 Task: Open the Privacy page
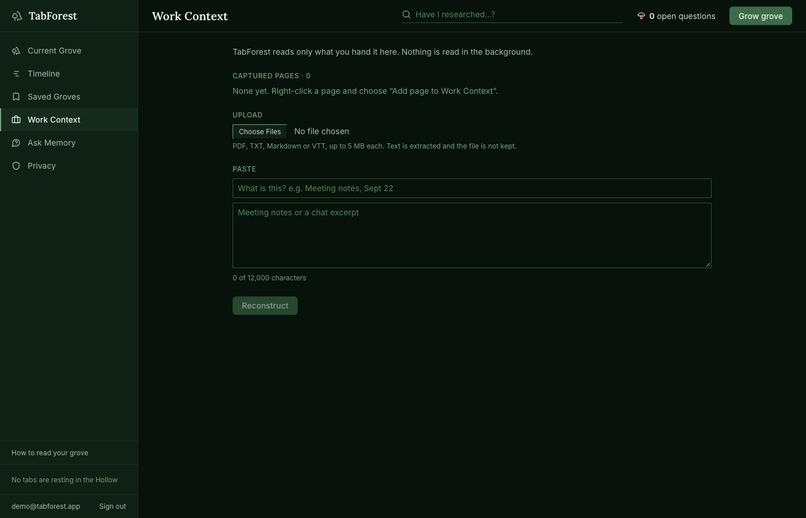click(x=69, y=166)
